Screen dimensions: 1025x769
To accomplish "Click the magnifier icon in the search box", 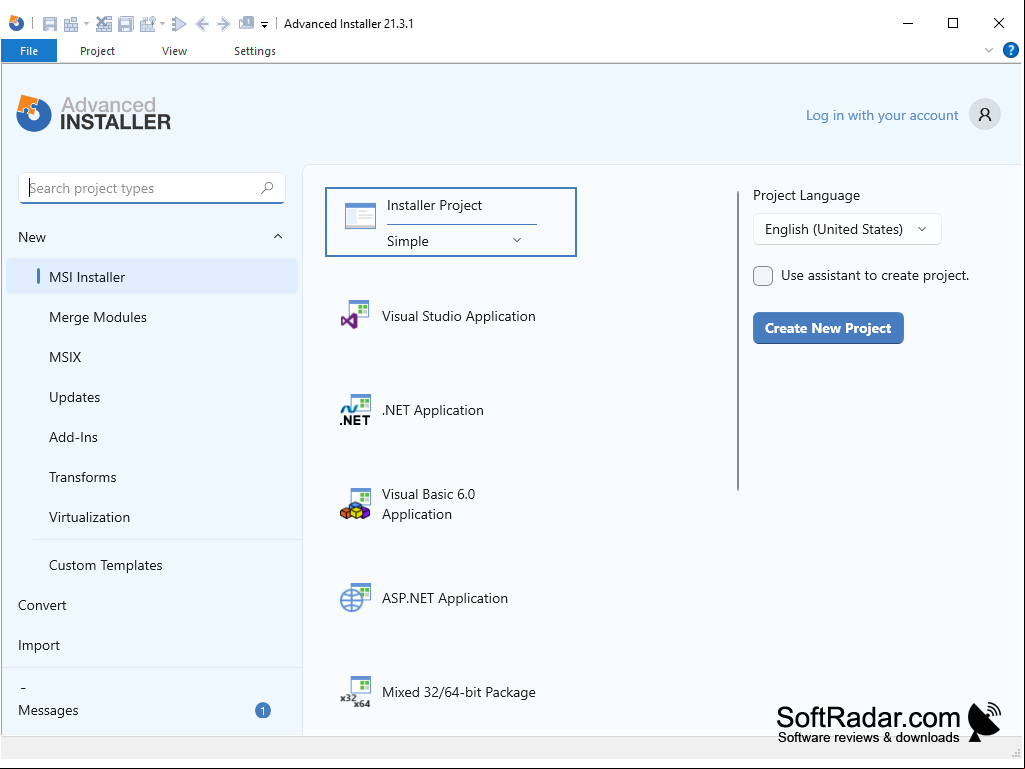I will click(267, 188).
